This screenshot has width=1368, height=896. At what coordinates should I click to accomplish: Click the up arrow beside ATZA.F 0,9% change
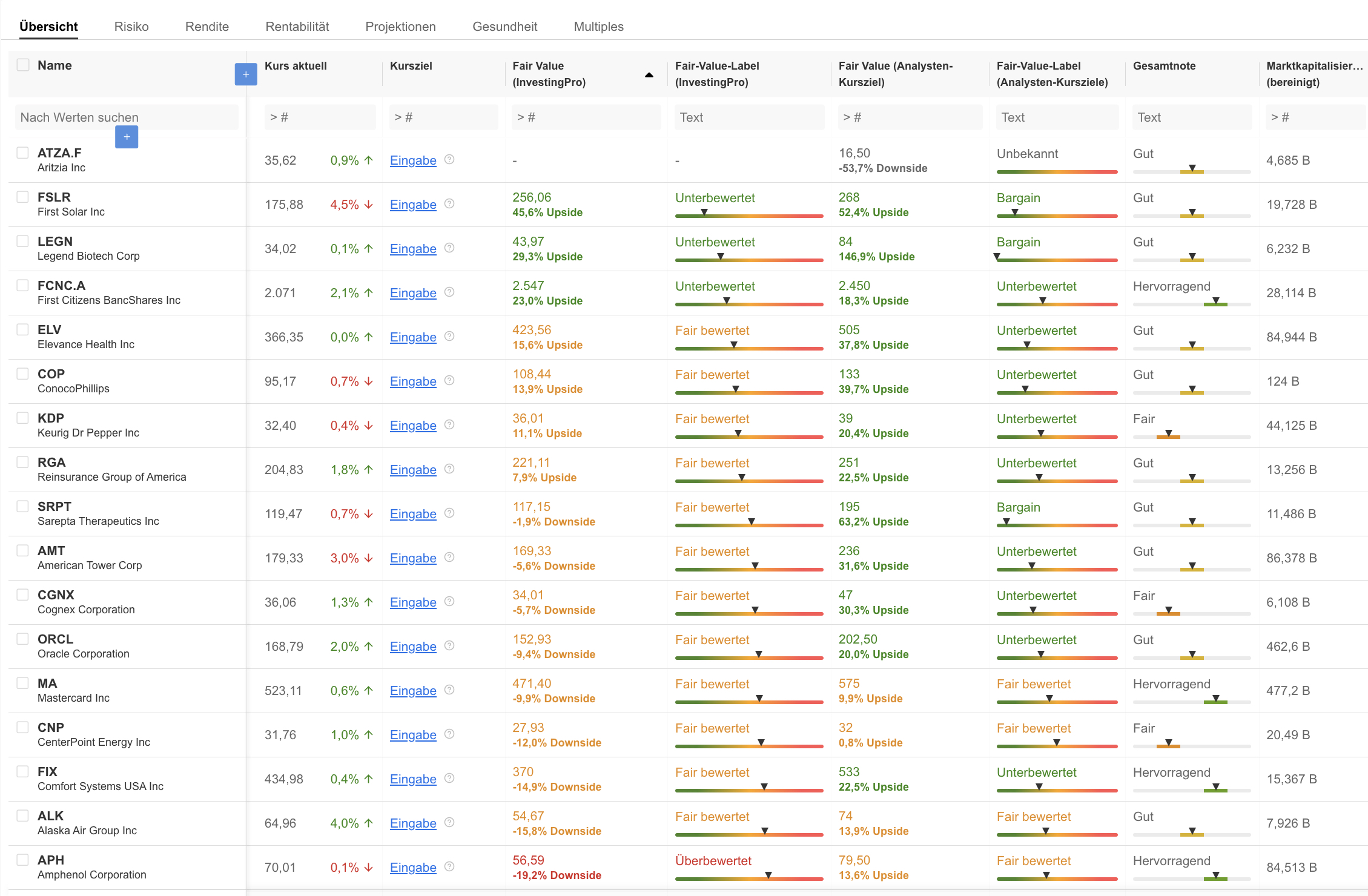click(x=369, y=160)
